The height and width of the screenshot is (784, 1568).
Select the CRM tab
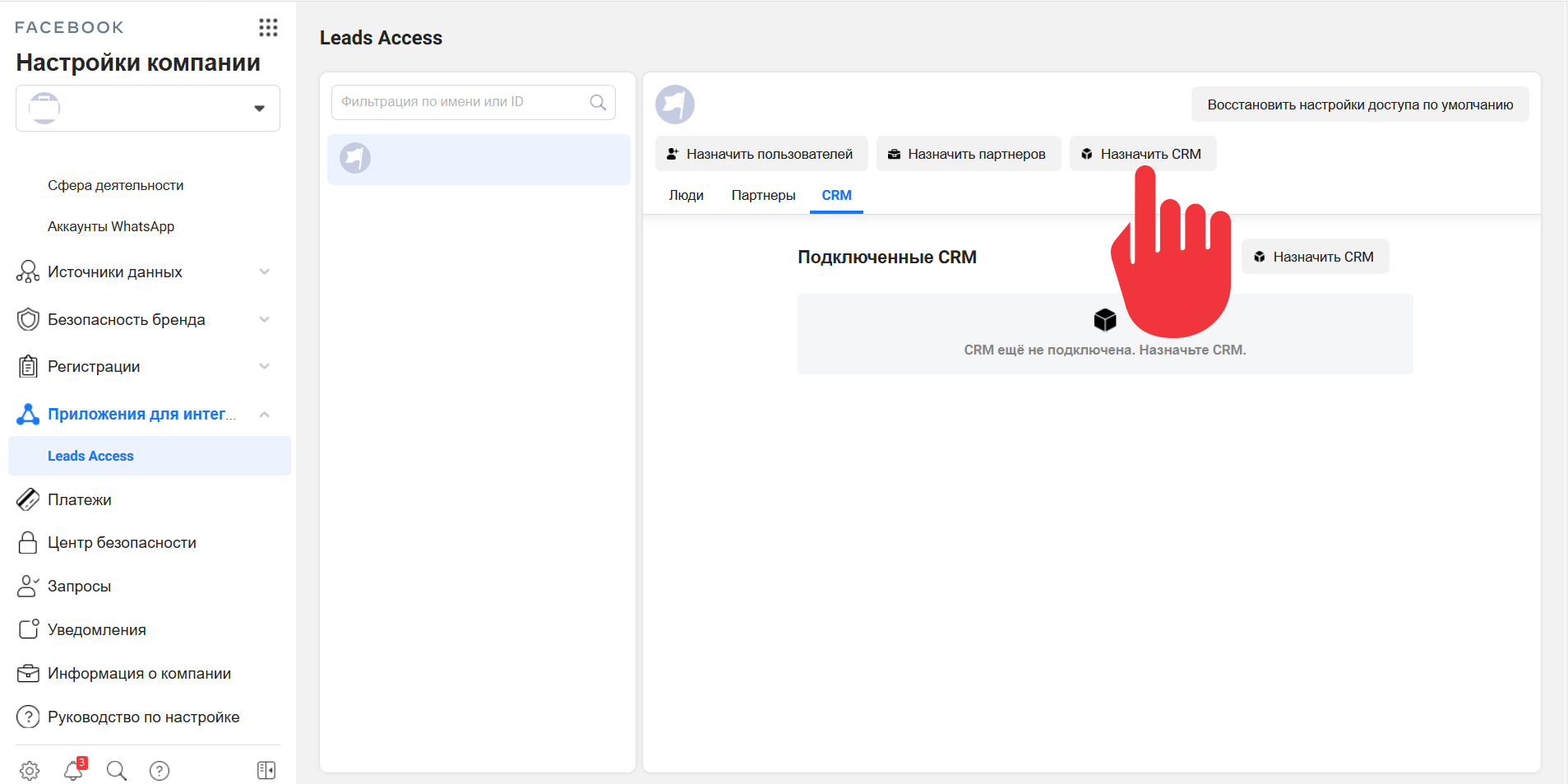[x=836, y=195]
